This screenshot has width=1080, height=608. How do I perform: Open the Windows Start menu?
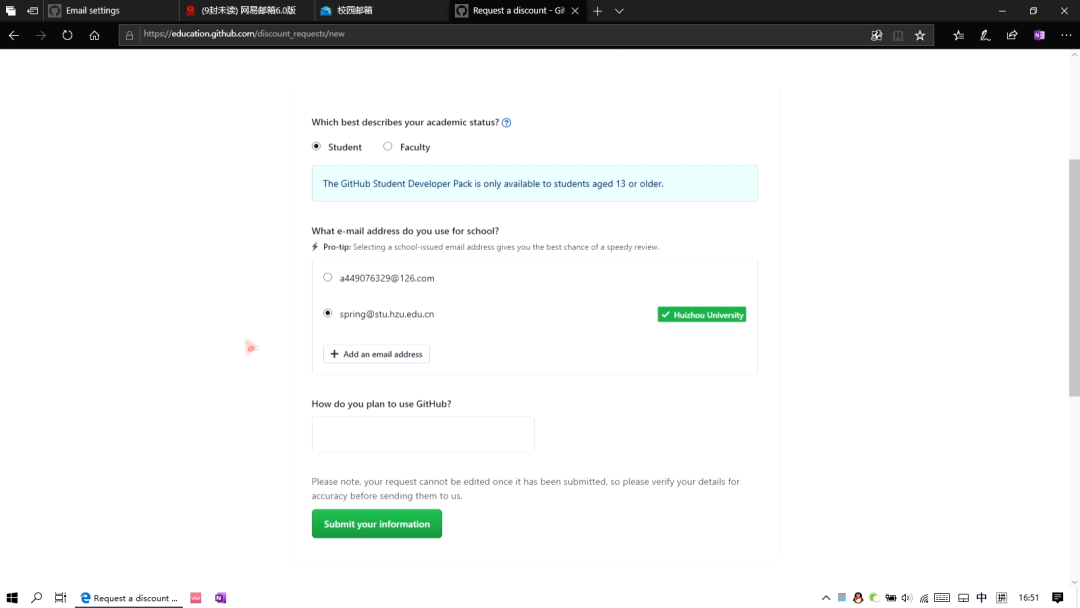pos(12,598)
